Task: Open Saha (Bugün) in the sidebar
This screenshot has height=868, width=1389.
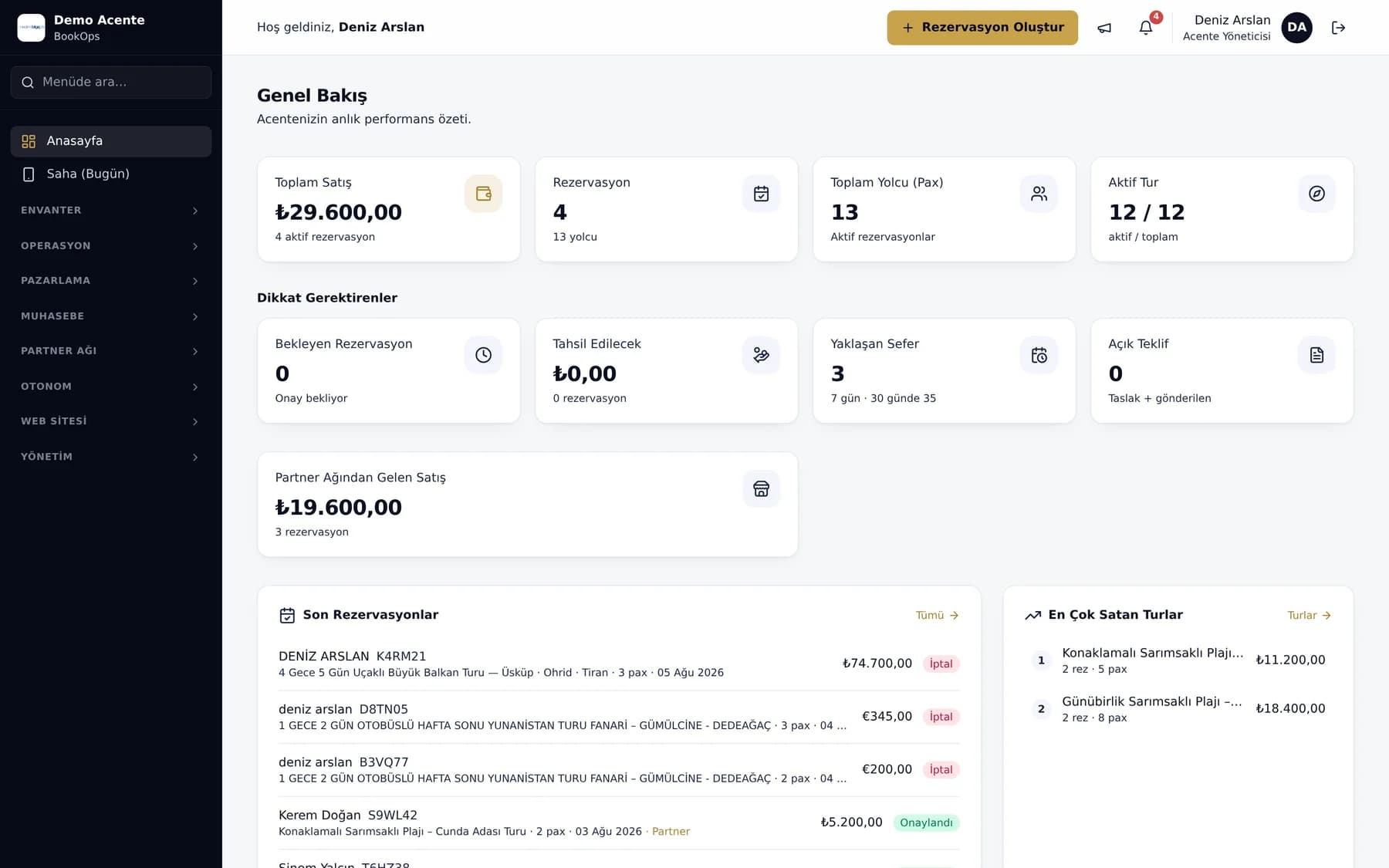Action: (x=111, y=174)
